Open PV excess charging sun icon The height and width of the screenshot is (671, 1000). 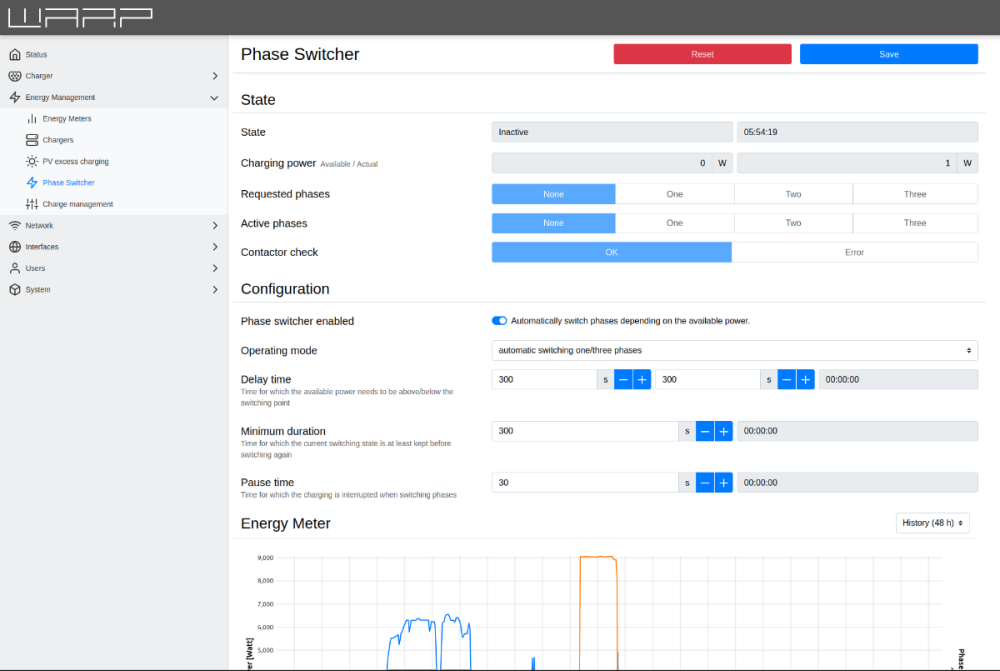(32, 161)
